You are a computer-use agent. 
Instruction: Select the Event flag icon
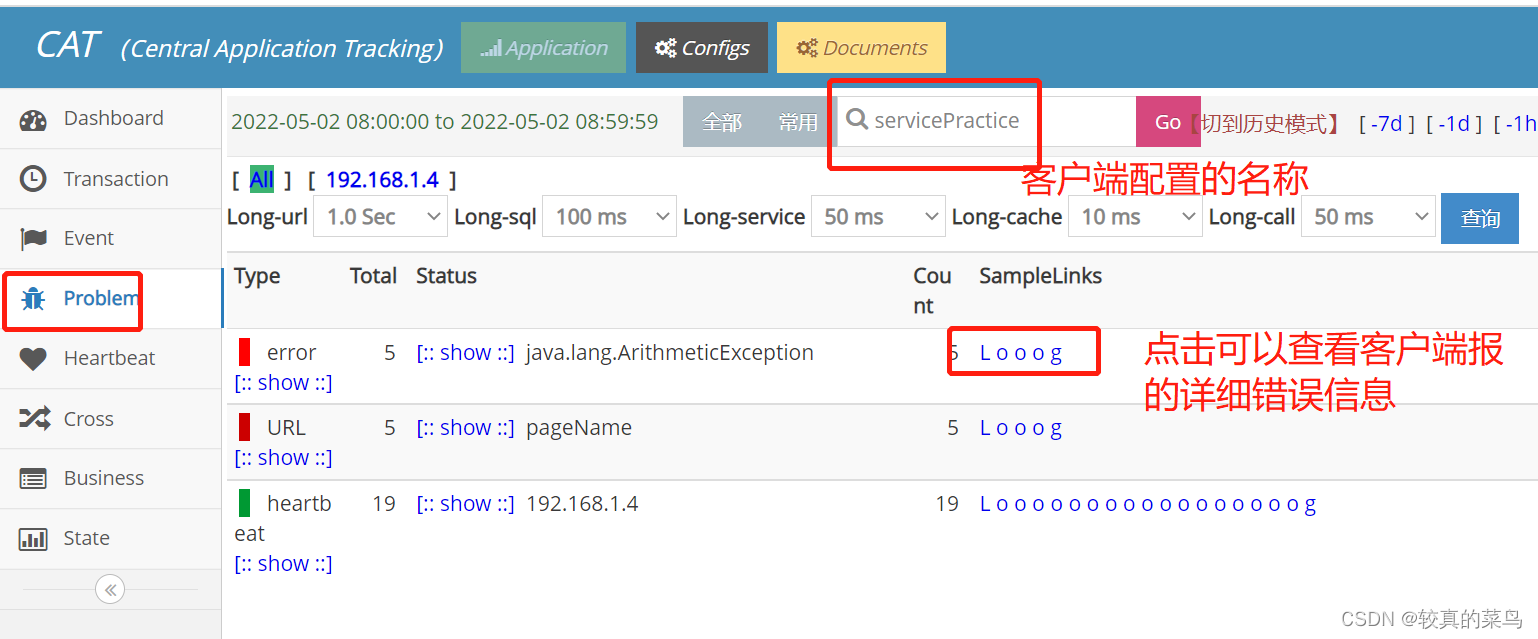click(33, 239)
